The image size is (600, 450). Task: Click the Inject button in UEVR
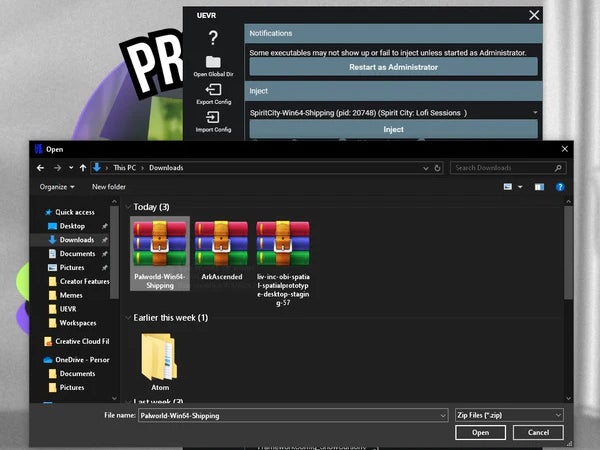pos(393,129)
